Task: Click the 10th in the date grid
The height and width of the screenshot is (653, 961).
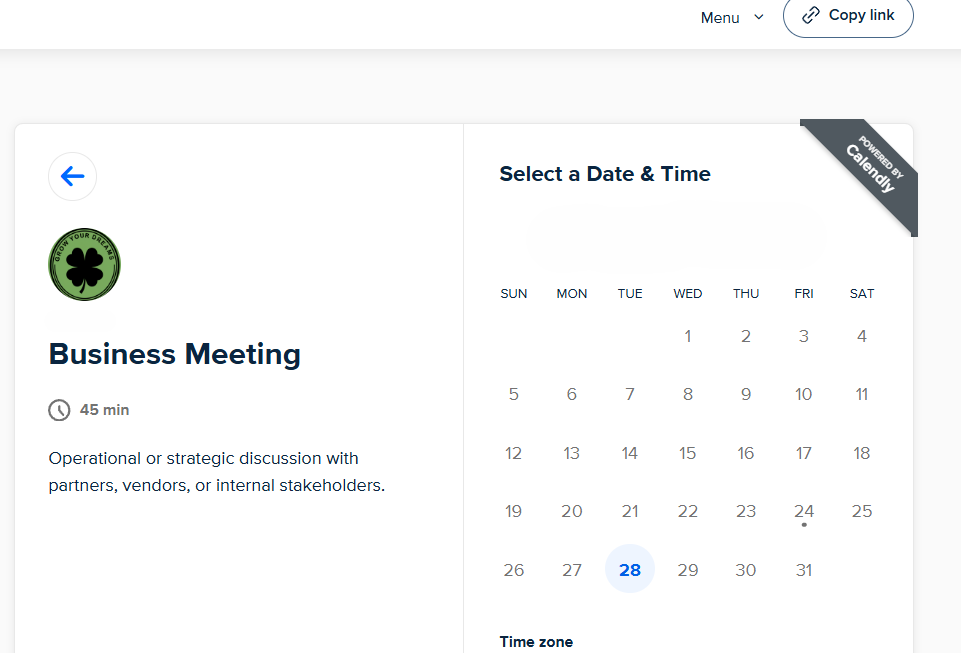Action: (804, 394)
